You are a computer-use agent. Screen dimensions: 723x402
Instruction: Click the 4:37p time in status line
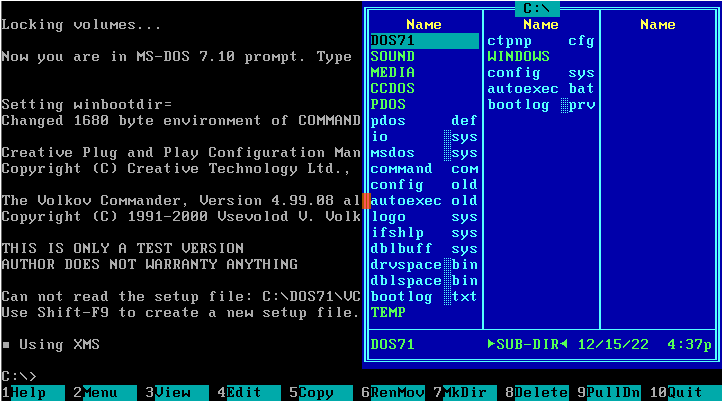point(690,344)
